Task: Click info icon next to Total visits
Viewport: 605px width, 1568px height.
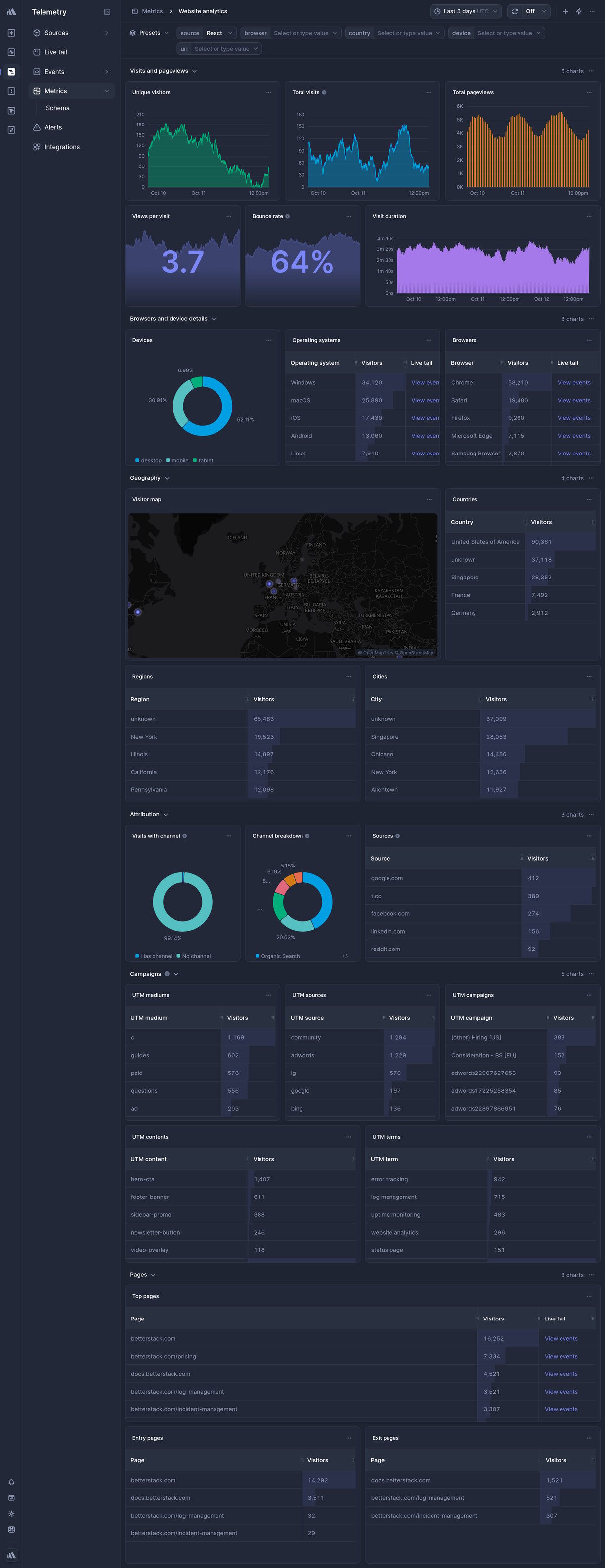Action: click(x=324, y=92)
